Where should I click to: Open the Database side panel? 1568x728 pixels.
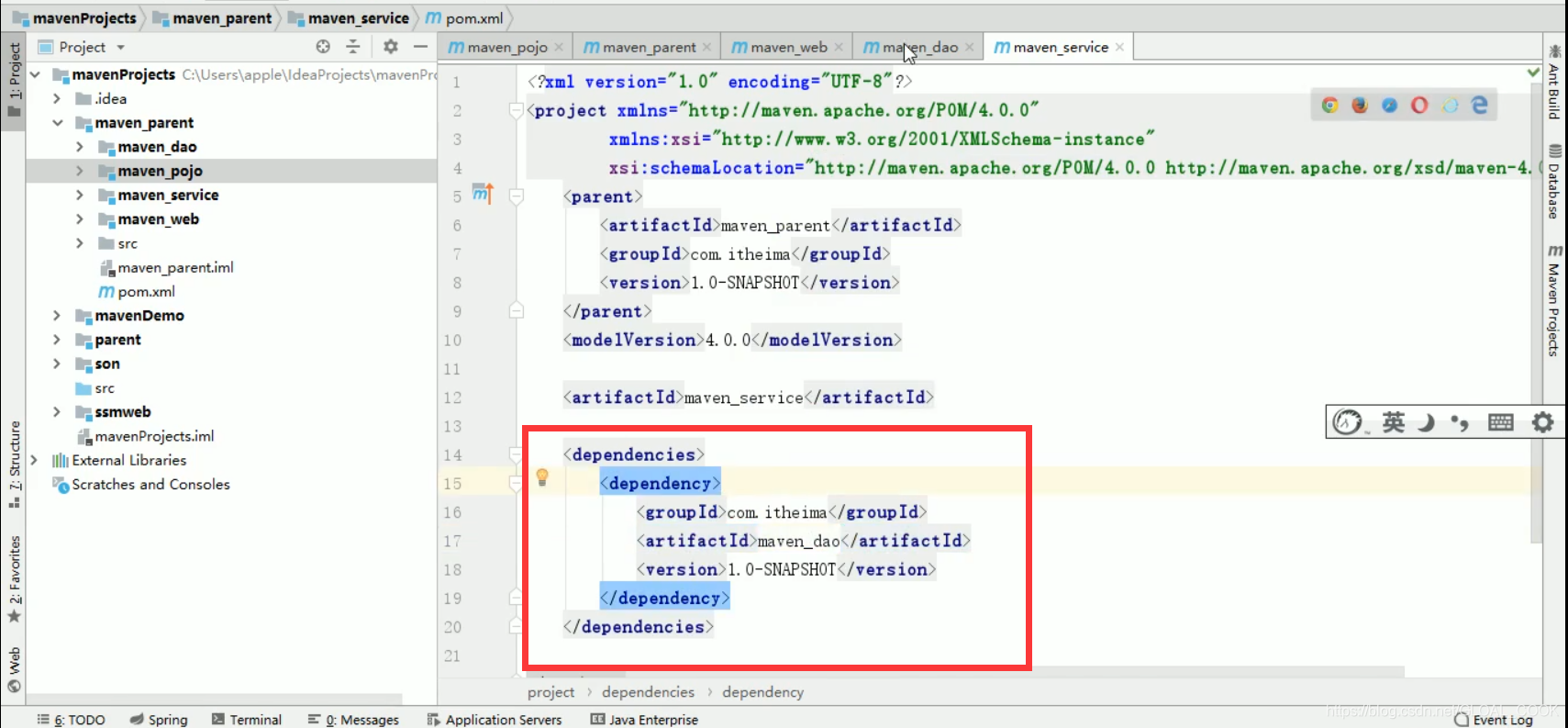point(1553,182)
